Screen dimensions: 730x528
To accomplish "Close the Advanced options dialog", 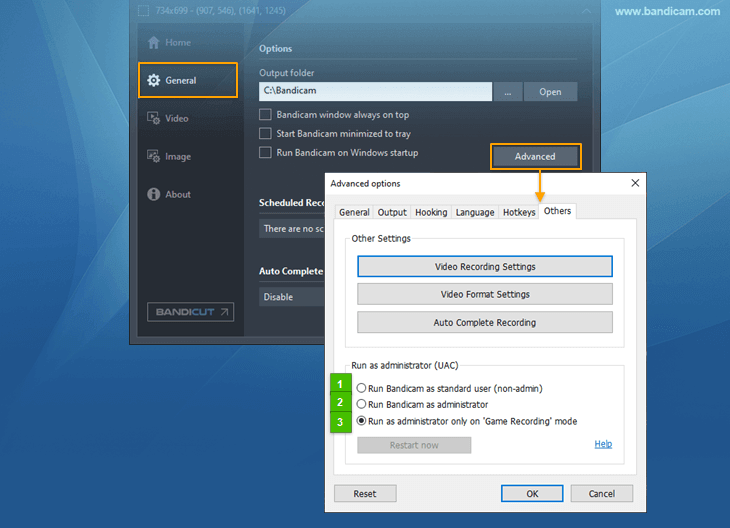I will tap(635, 183).
